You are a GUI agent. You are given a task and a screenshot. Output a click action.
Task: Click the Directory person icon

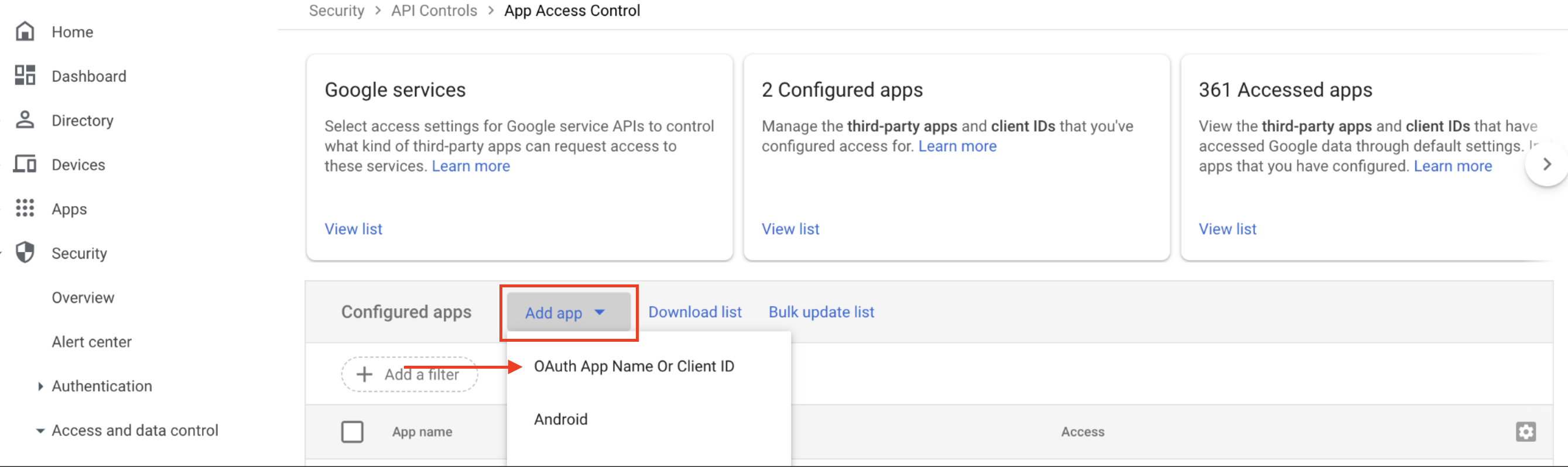pyautogui.click(x=25, y=120)
